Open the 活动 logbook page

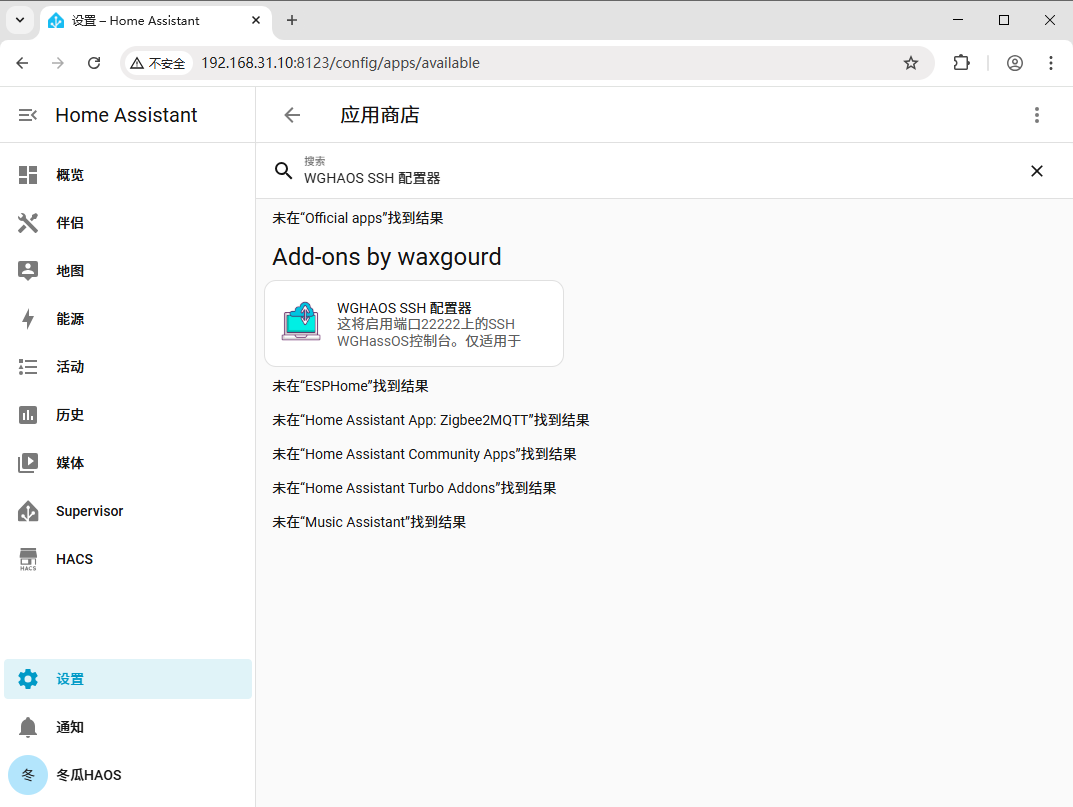[128, 367]
